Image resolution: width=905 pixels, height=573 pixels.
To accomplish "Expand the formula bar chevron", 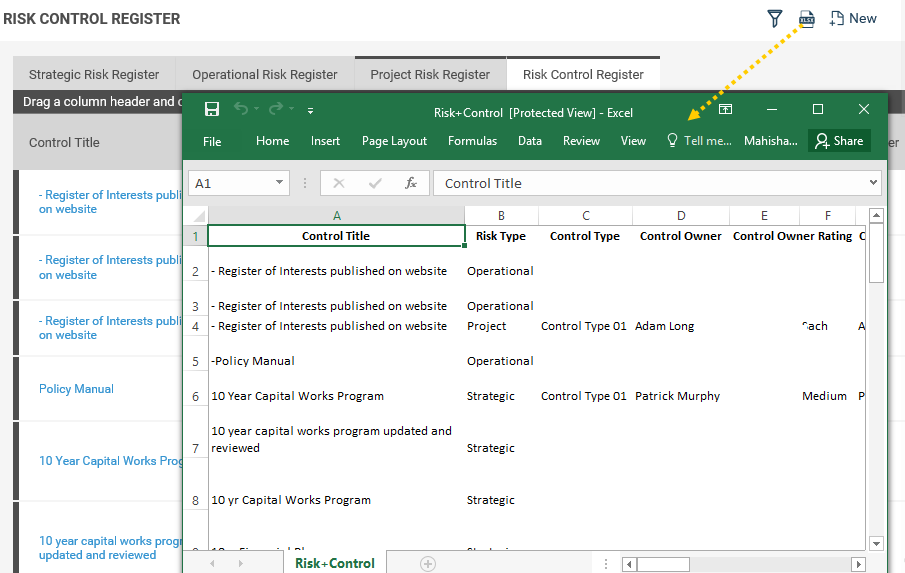I will tap(873, 182).
